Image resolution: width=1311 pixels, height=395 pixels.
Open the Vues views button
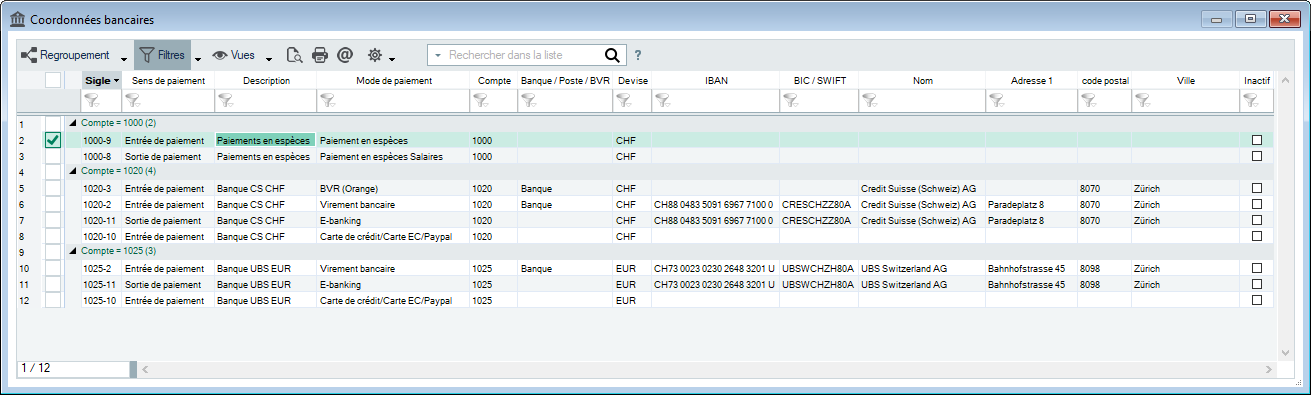(x=235, y=55)
